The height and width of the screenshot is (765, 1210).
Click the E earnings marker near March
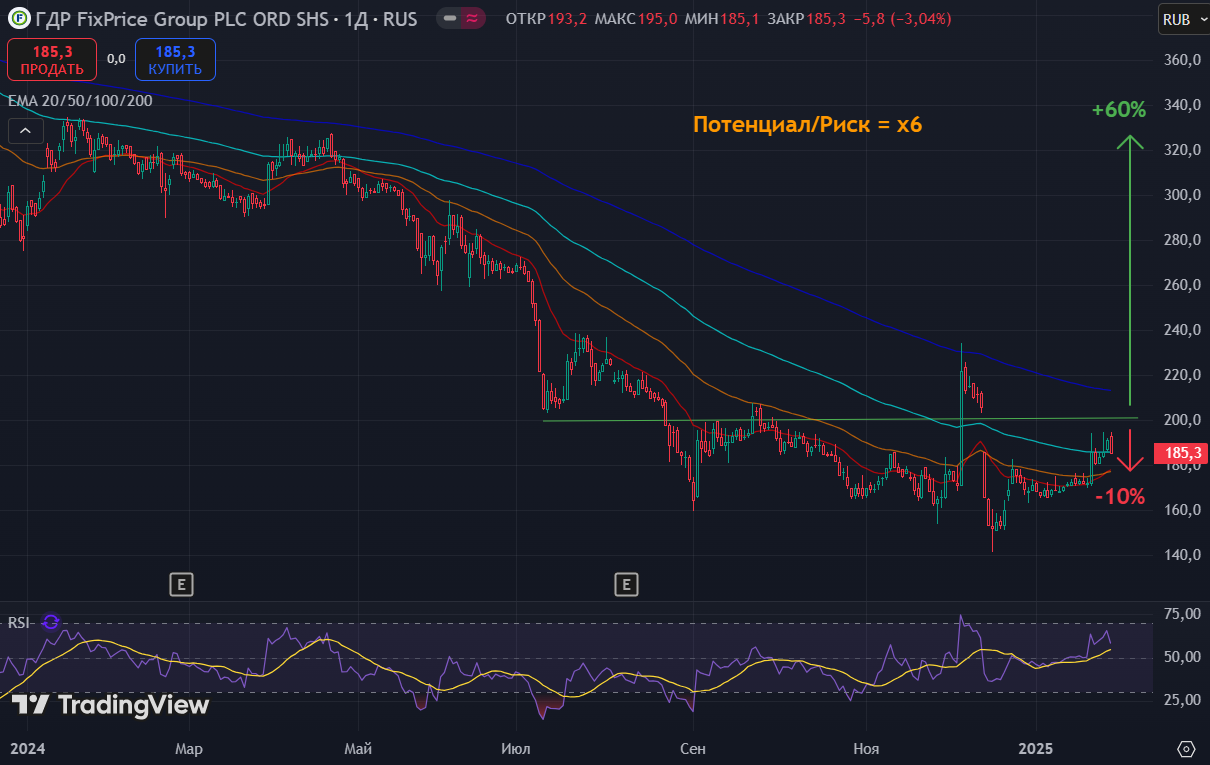(x=180, y=583)
